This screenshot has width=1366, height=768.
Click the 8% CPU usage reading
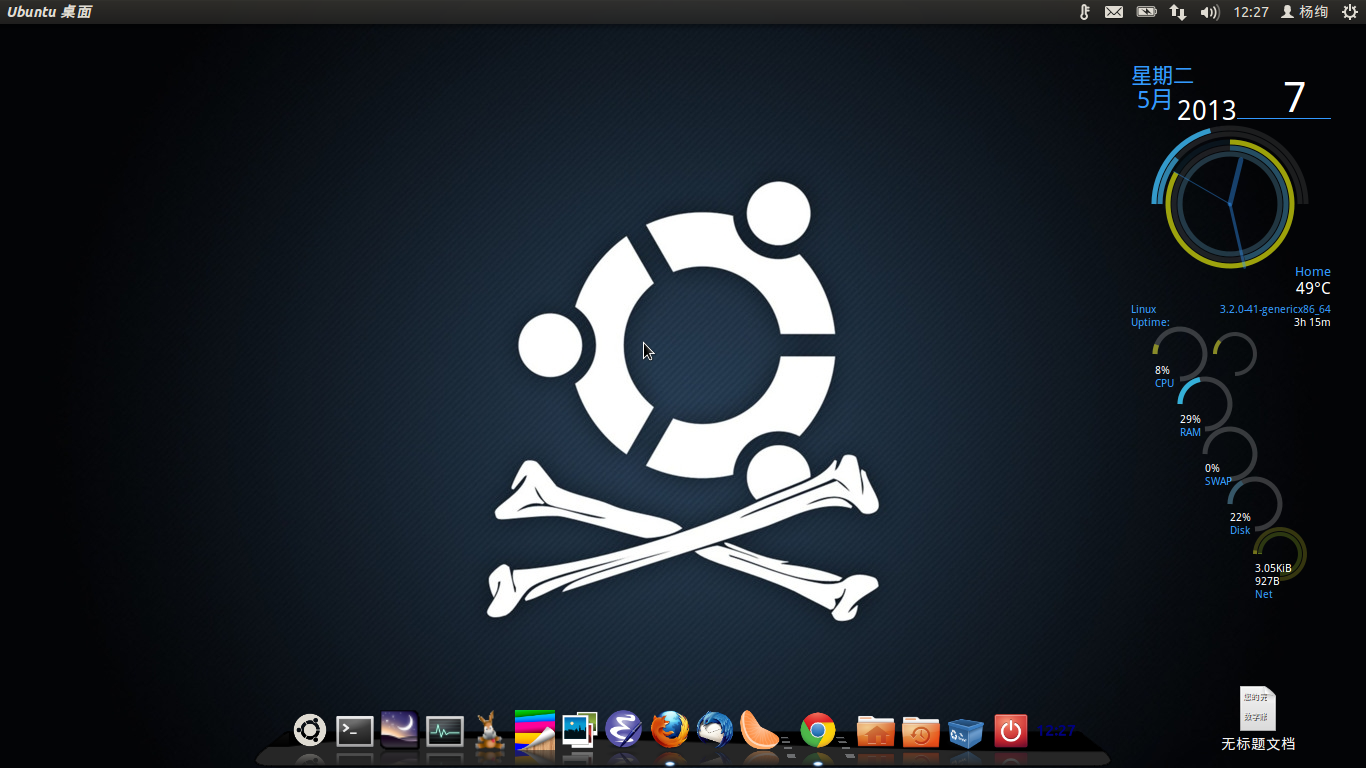click(1162, 371)
